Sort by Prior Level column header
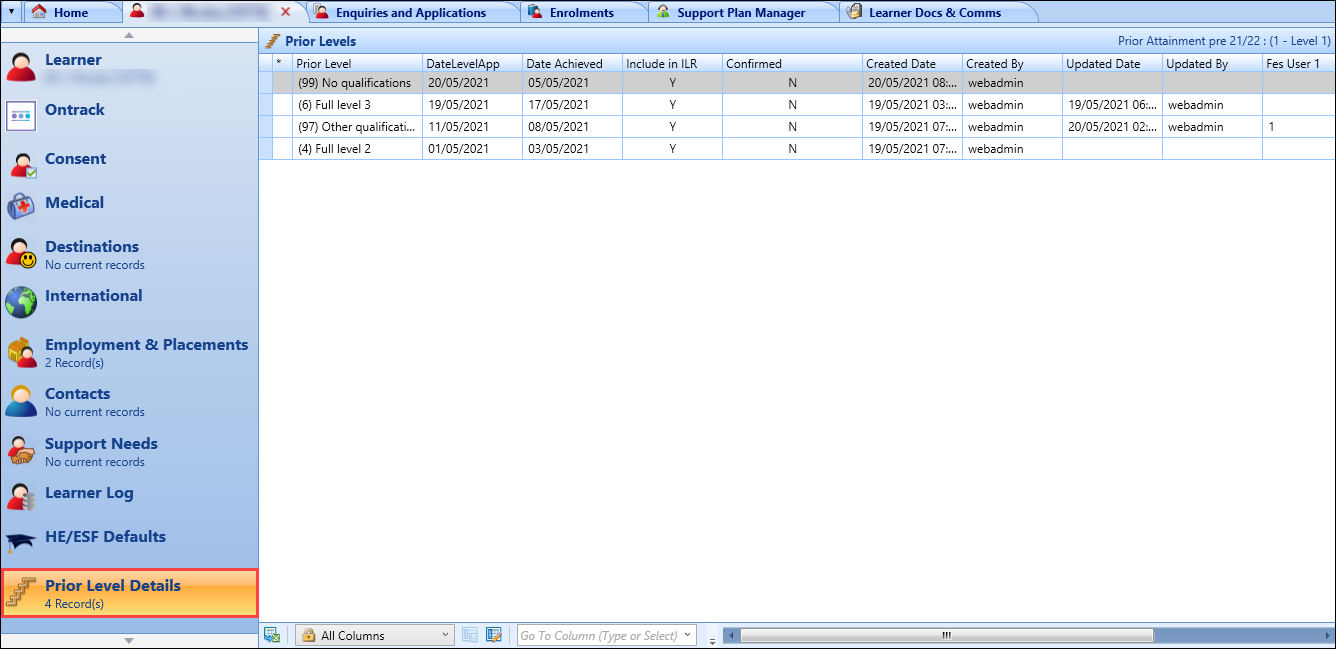This screenshot has height=649, width=1336. [357, 63]
